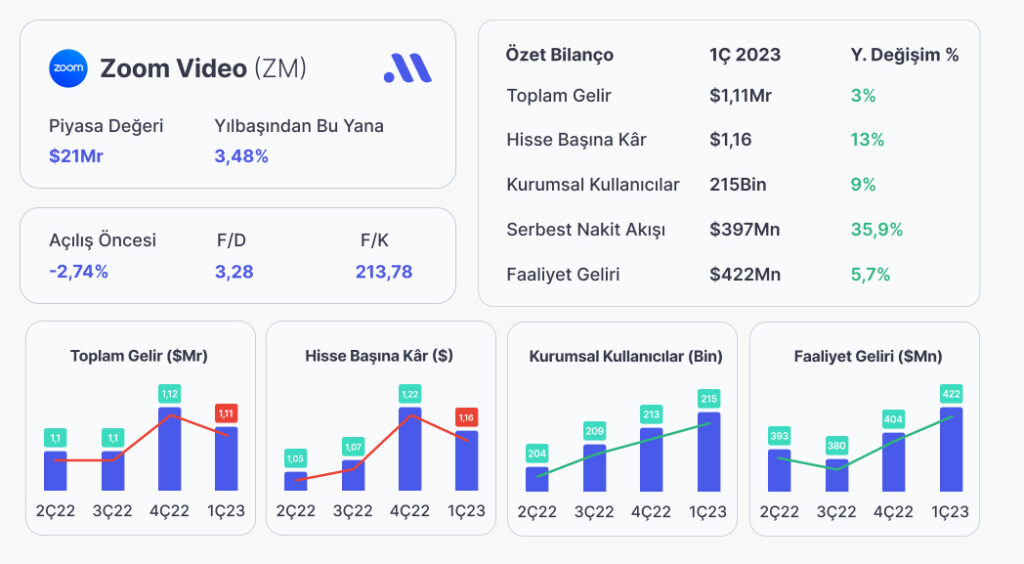The height and width of the screenshot is (564, 1024).
Task: Click the red 1,11 label in revenue chart
Action: tap(226, 413)
